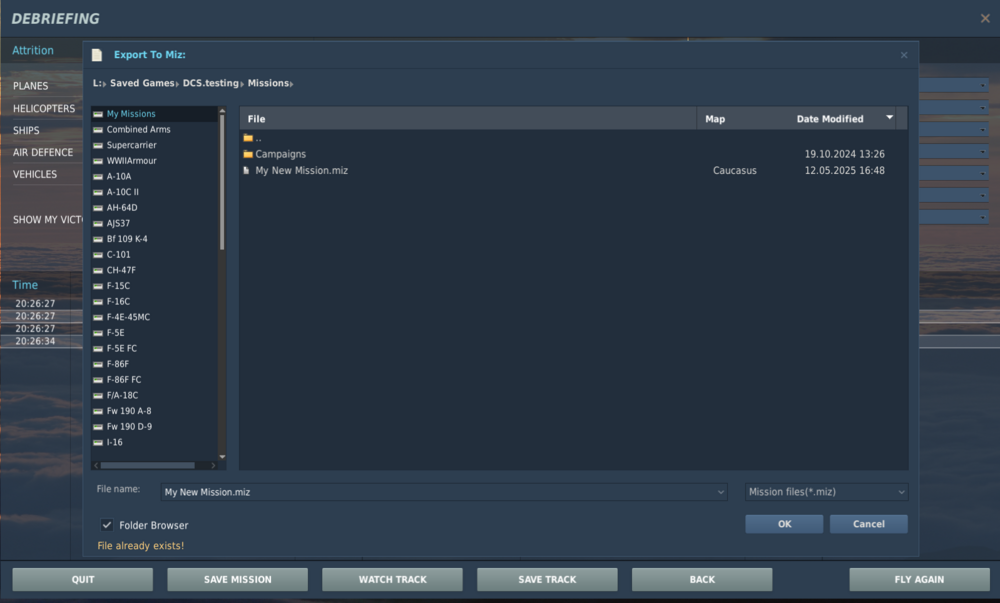Click the BACK button in Debriefing
This screenshot has height=603, width=1000.
(702, 579)
